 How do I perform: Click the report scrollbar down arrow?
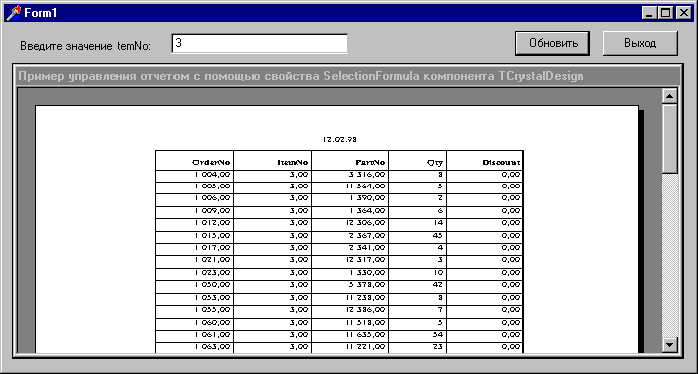pos(670,344)
